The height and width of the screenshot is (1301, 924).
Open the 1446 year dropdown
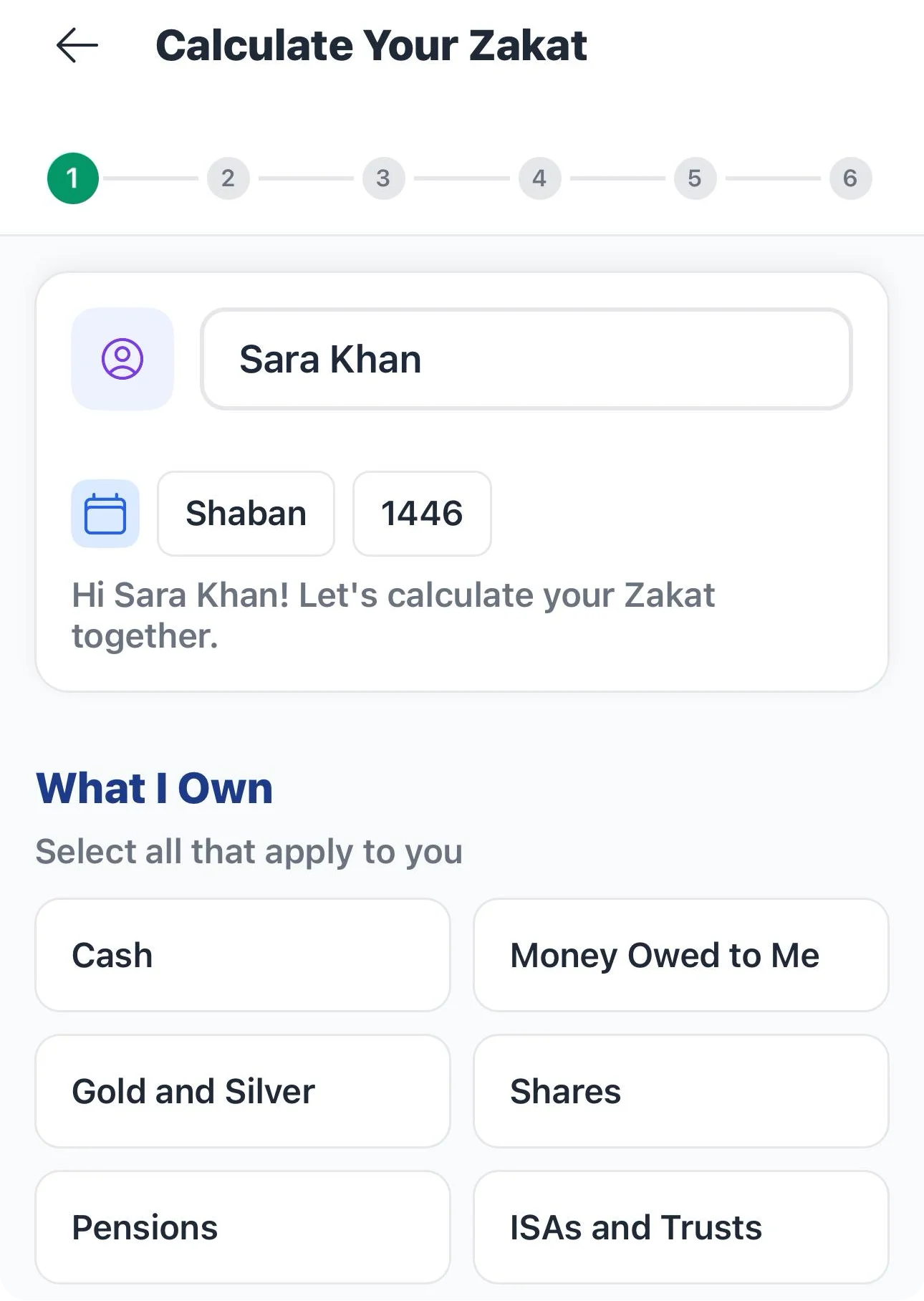pos(422,514)
